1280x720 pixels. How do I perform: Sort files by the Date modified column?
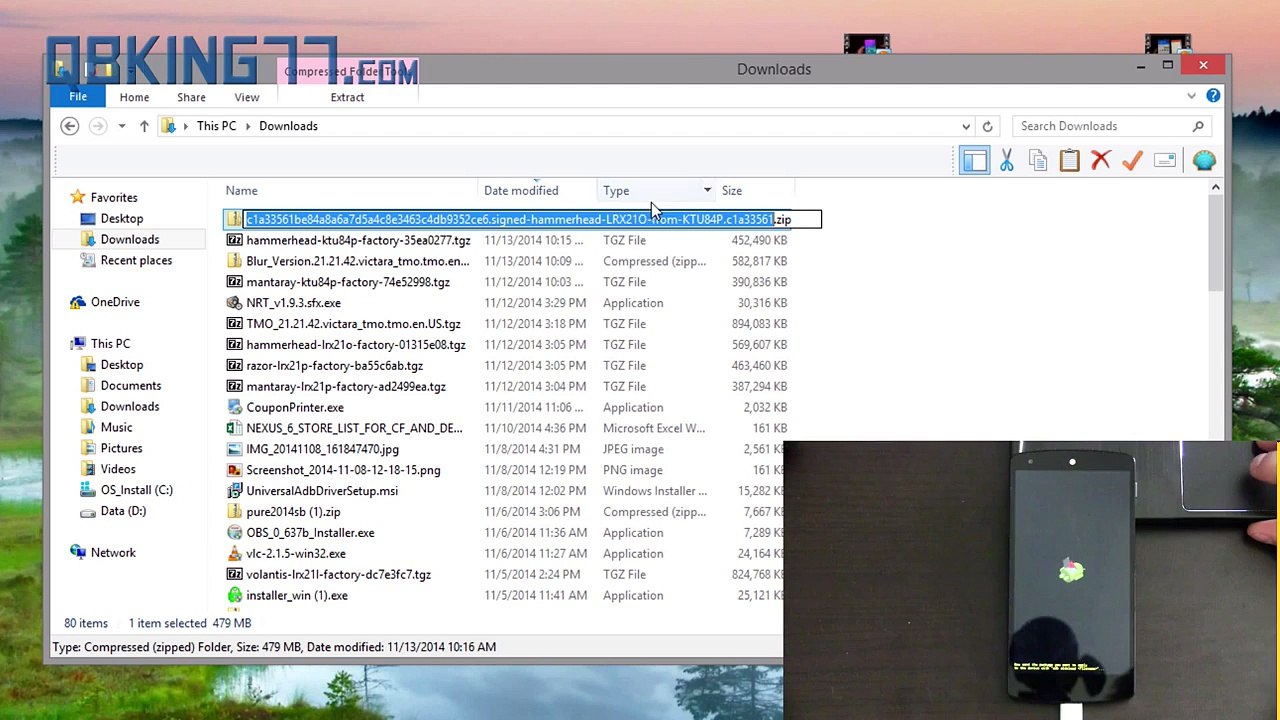(521, 191)
